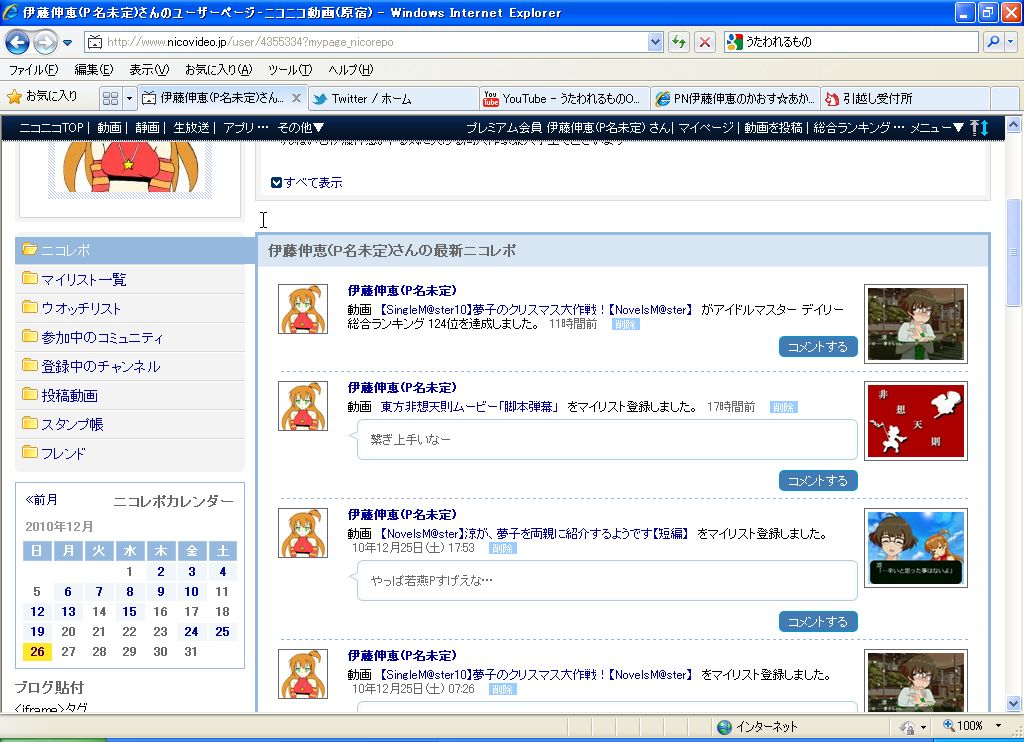
Task: Click the search magnifier icon
Action: point(993,42)
